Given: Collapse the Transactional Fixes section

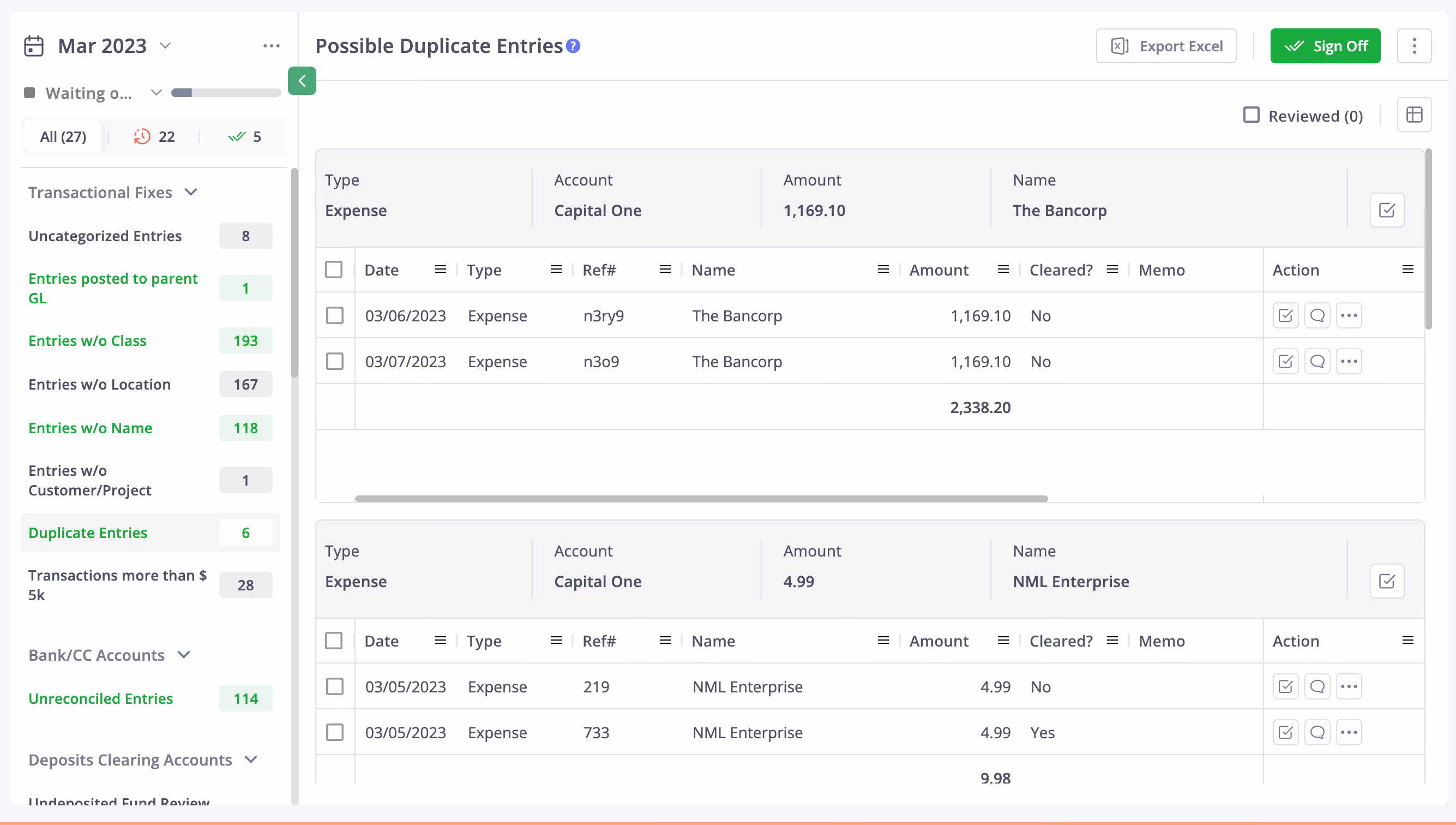Looking at the screenshot, I should pyautogui.click(x=191, y=192).
